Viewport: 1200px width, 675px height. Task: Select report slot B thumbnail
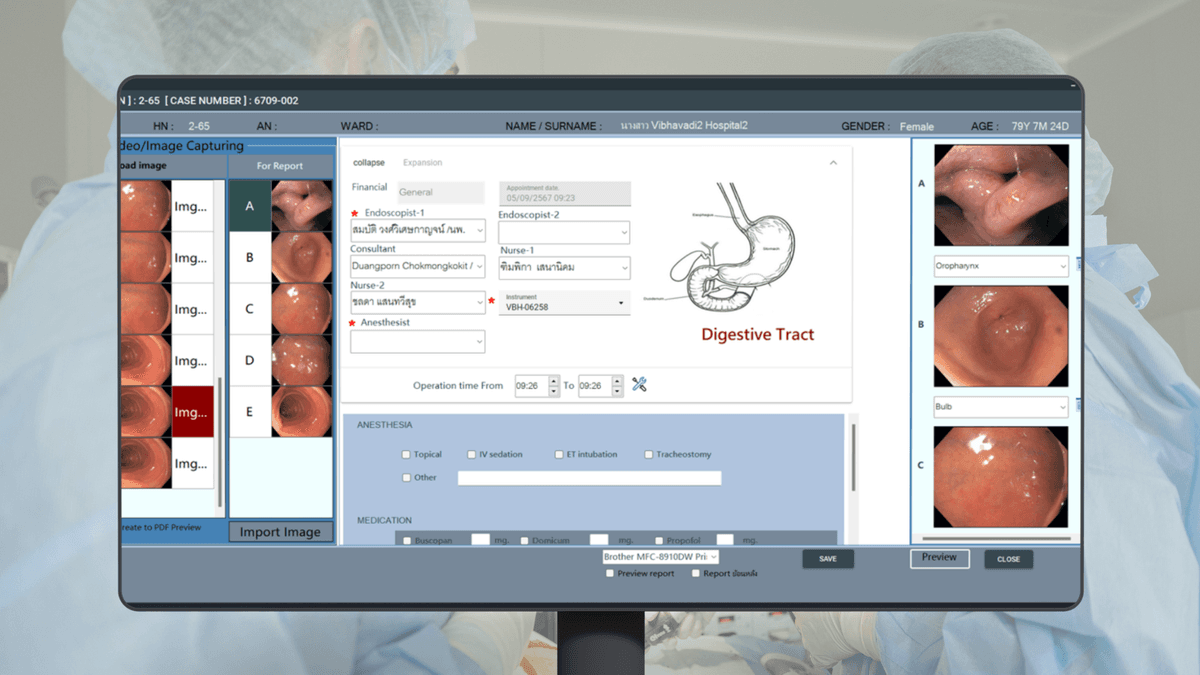pos(301,257)
